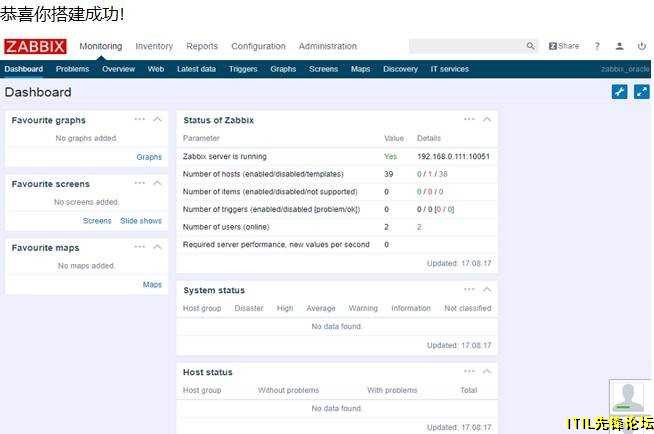Viewport: 654px width, 434px height.
Task: Go to the Triggers submenu tab
Action: click(243, 69)
